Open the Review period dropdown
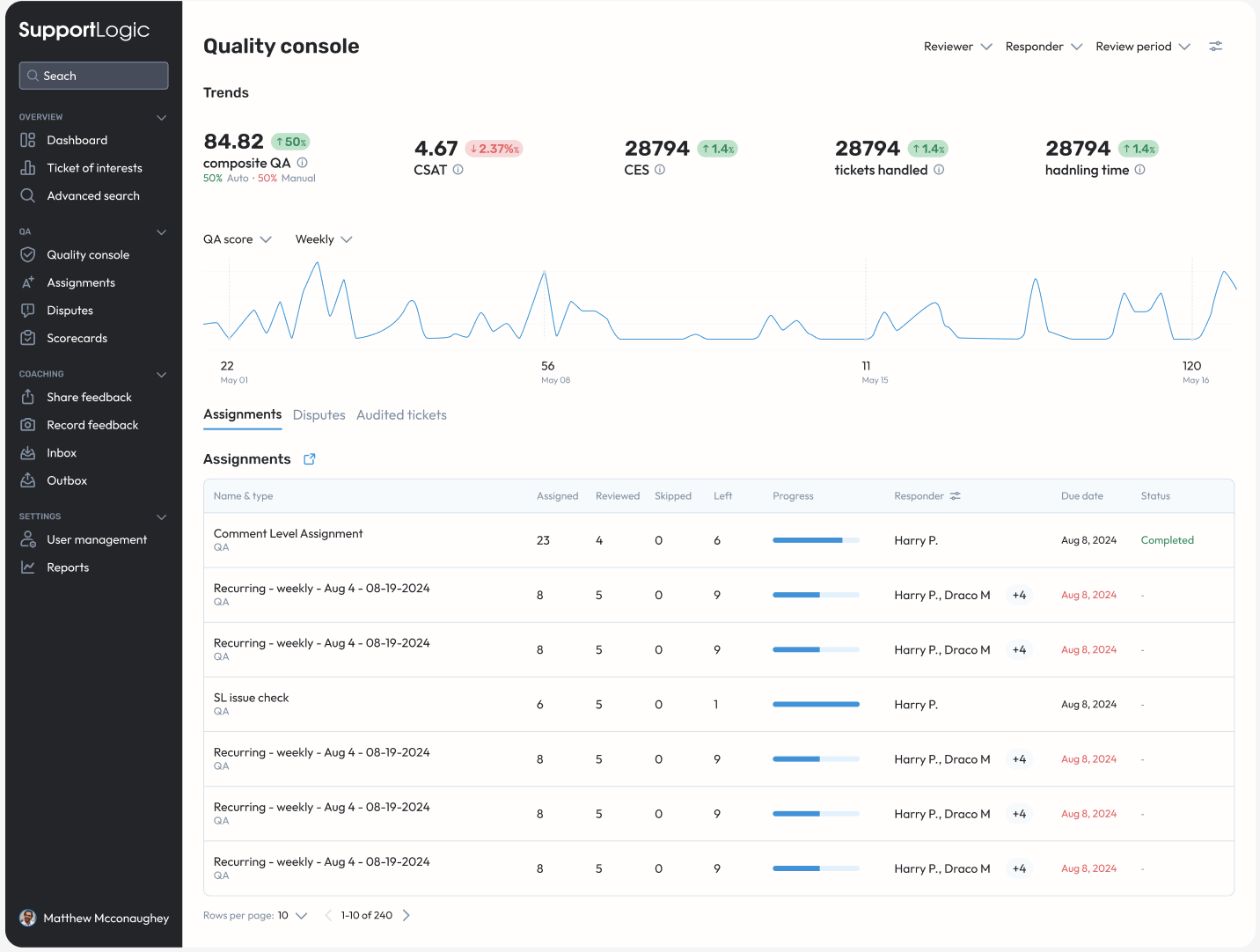1260x952 pixels. click(1143, 47)
